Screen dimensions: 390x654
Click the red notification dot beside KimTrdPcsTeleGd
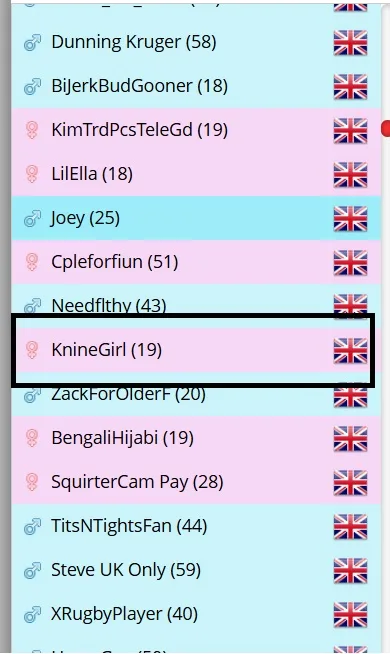point(386,128)
